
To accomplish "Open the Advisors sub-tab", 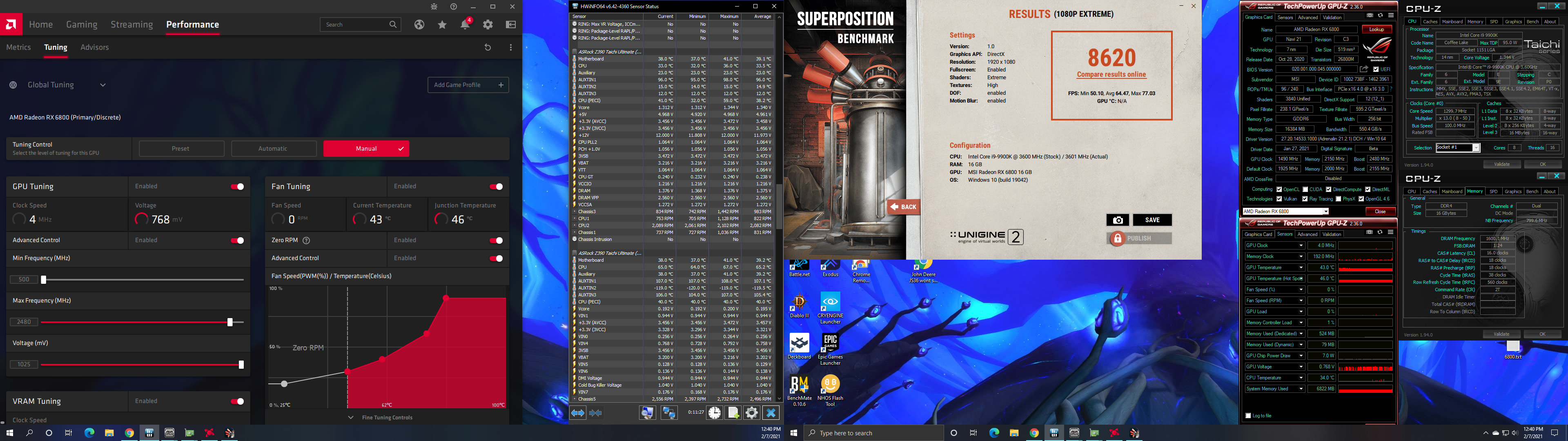I will [x=94, y=47].
